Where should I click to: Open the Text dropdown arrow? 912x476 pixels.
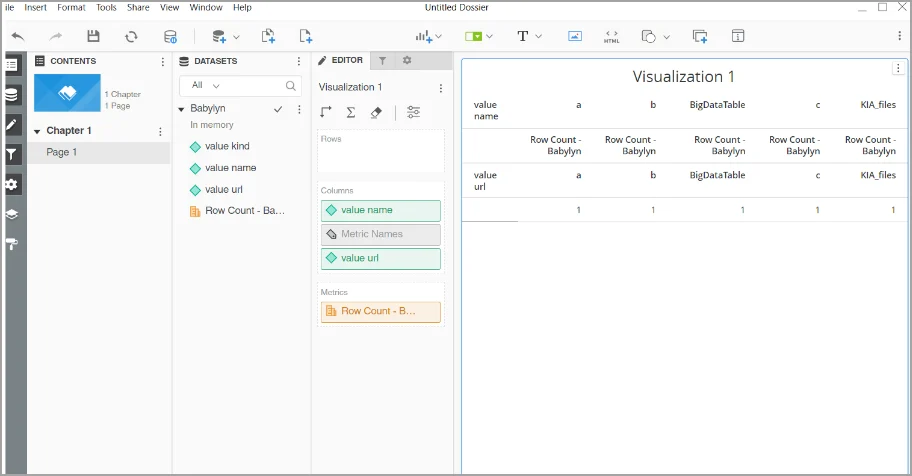[x=539, y=36]
